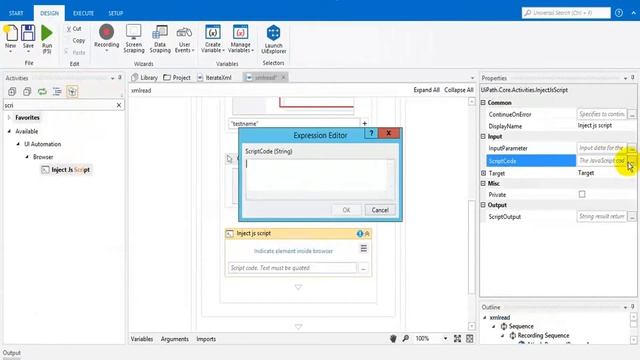Open help icon in title bar
The image size is (640, 360).
(x=619, y=13)
